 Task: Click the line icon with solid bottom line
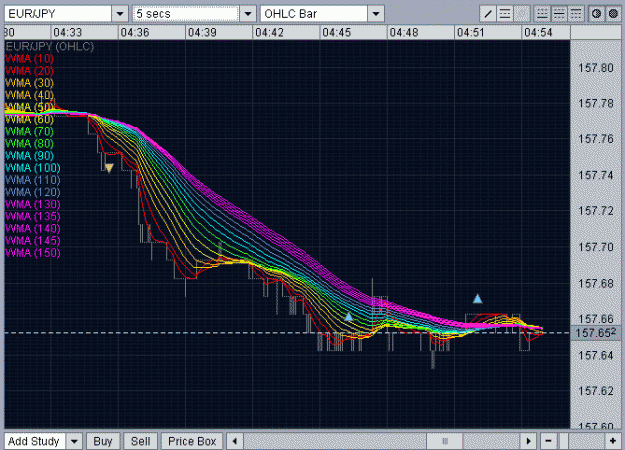point(542,14)
